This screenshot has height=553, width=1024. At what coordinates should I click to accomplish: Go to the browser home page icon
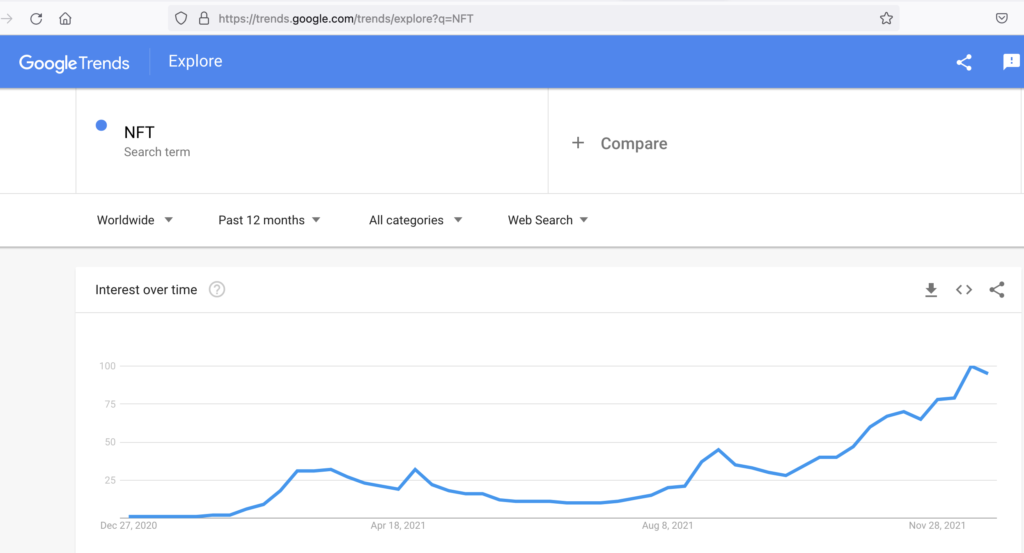coord(65,18)
